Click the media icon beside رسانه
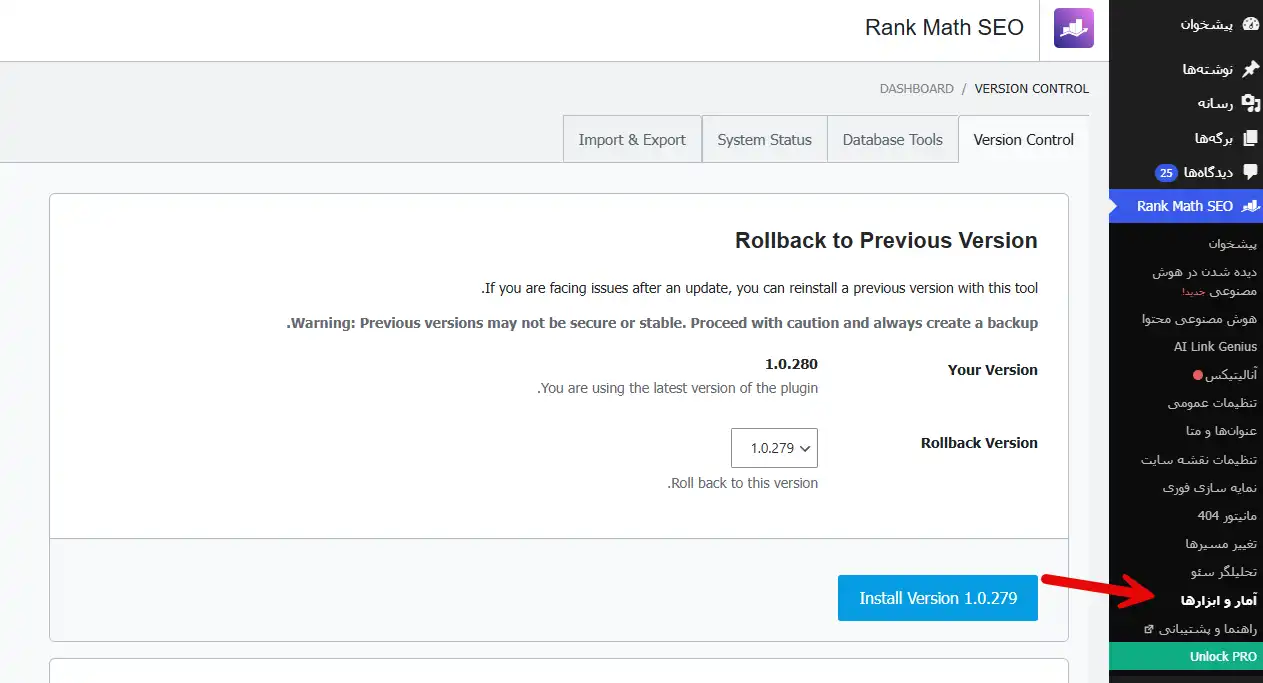This screenshot has height=683, width=1263. click(x=1250, y=103)
